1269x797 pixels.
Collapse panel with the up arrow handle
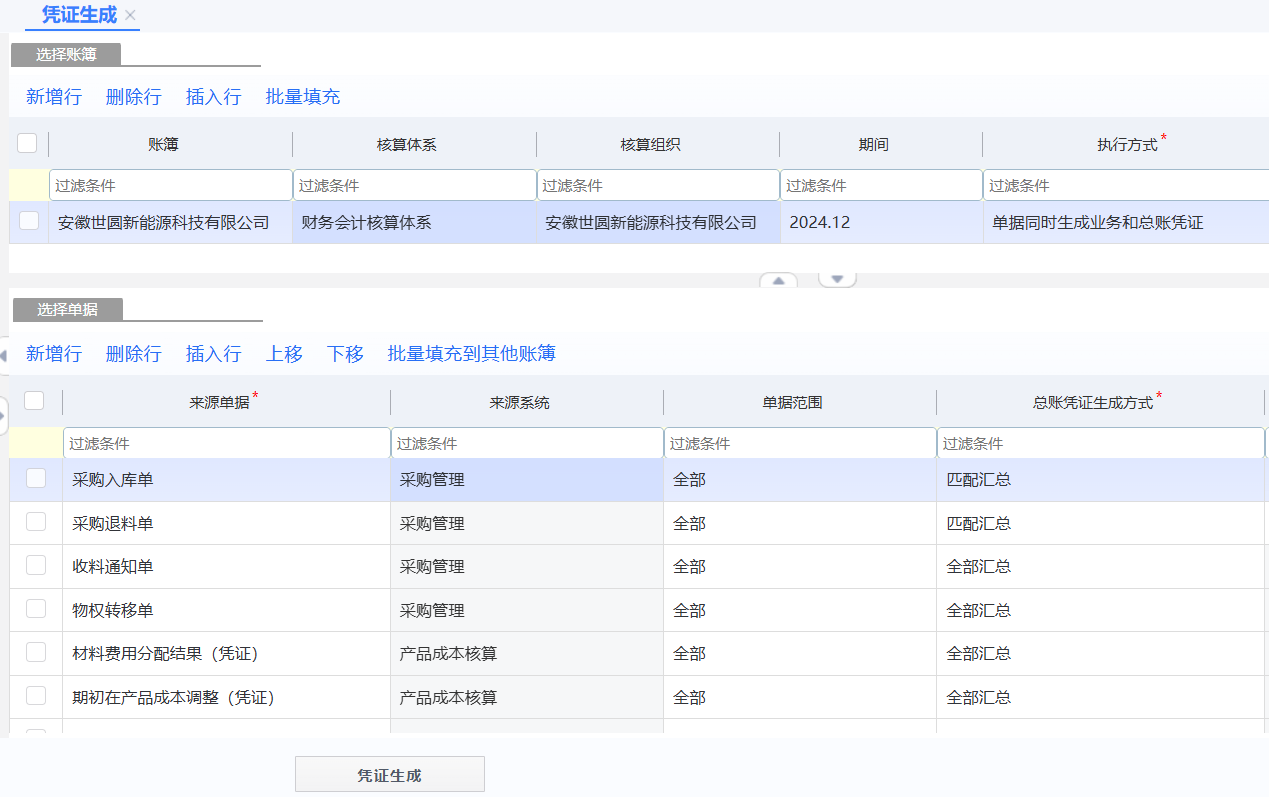[x=778, y=281]
